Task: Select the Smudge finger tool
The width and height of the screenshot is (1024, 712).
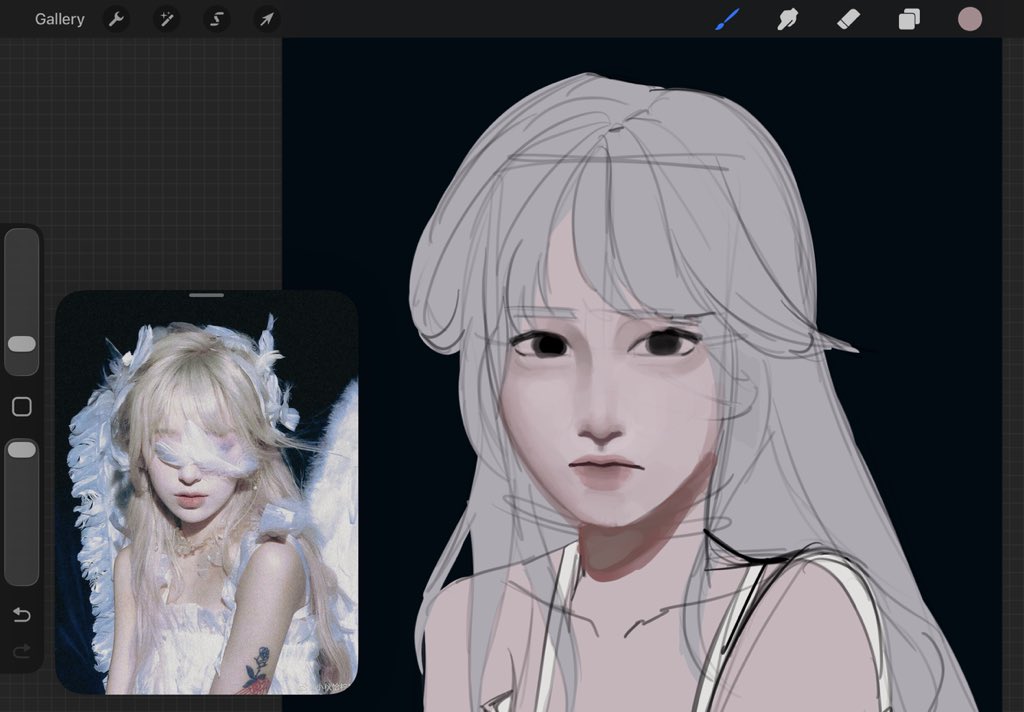Action: [x=788, y=20]
